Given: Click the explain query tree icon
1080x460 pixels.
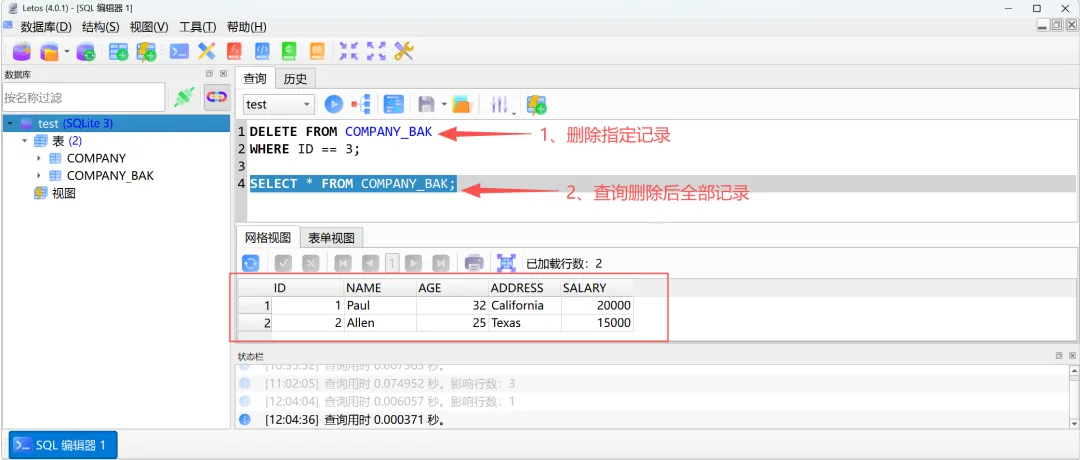Looking at the screenshot, I should (x=361, y=105).
